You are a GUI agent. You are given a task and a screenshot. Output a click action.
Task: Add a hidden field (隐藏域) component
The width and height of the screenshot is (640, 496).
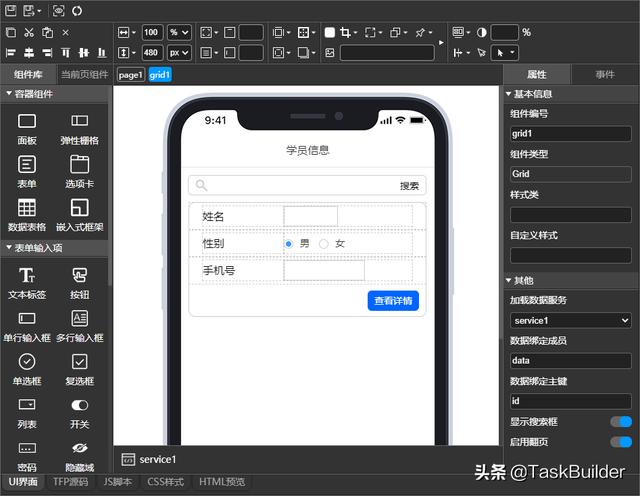(x=80, y=456)
